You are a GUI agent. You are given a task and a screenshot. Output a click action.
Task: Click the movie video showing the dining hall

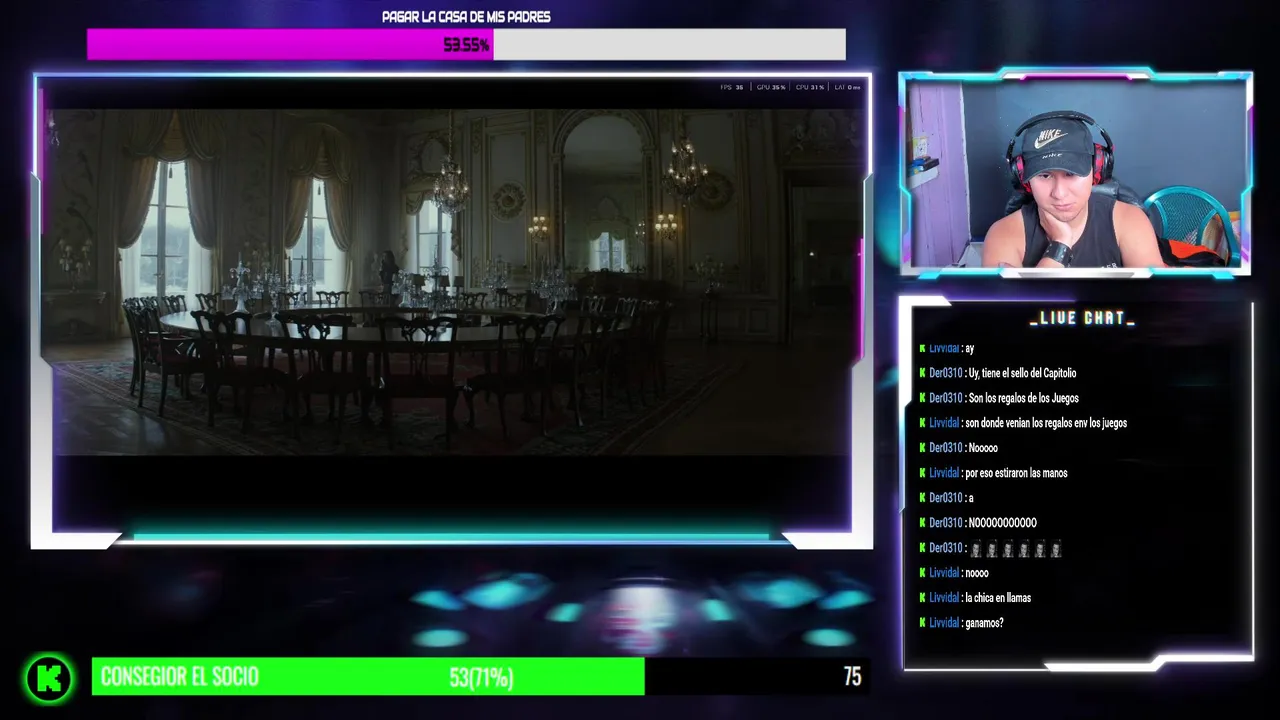click(454, 282)
